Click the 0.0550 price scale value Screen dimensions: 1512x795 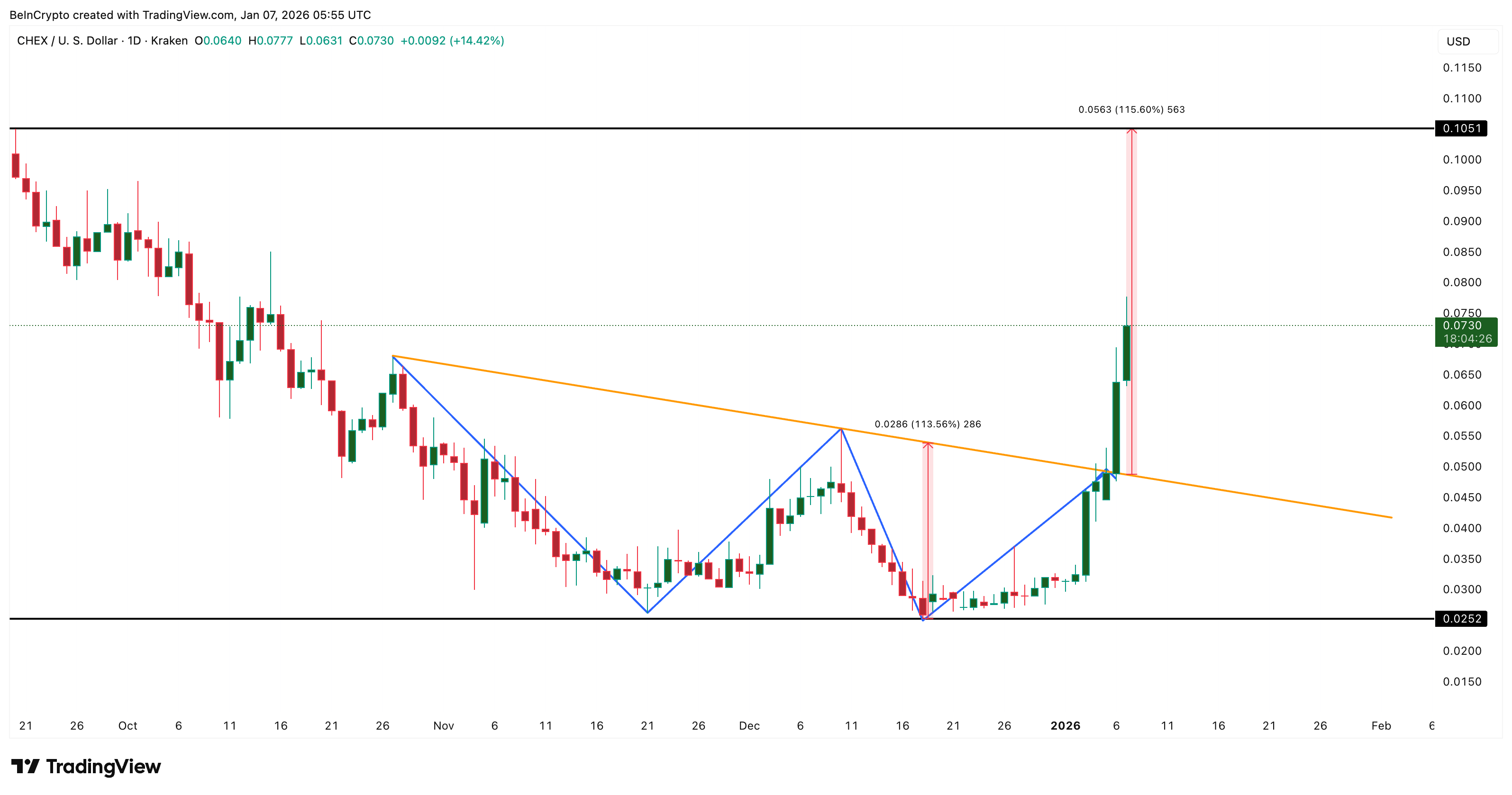tap(1462, 435)
